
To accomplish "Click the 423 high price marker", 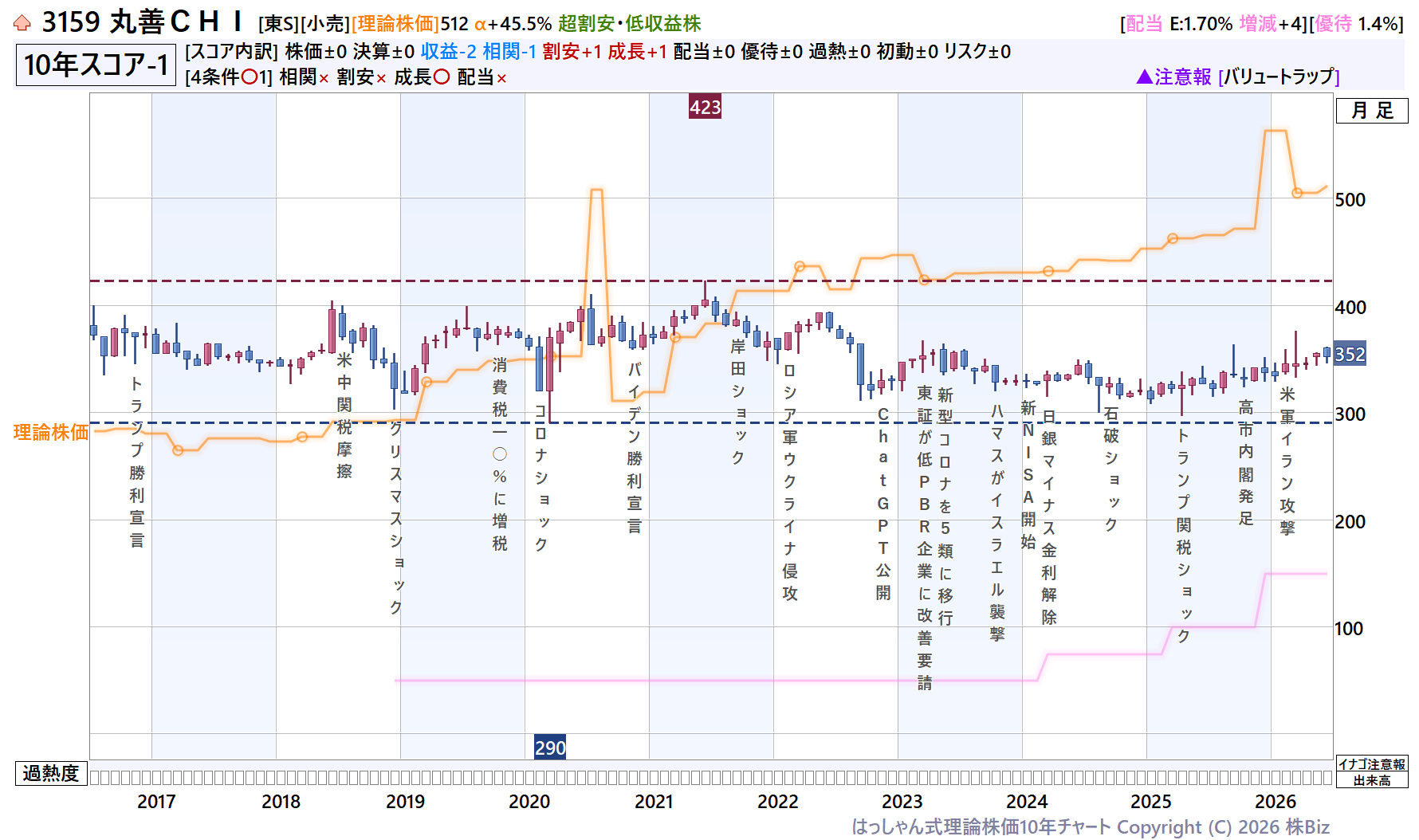I will click(705, 107).
